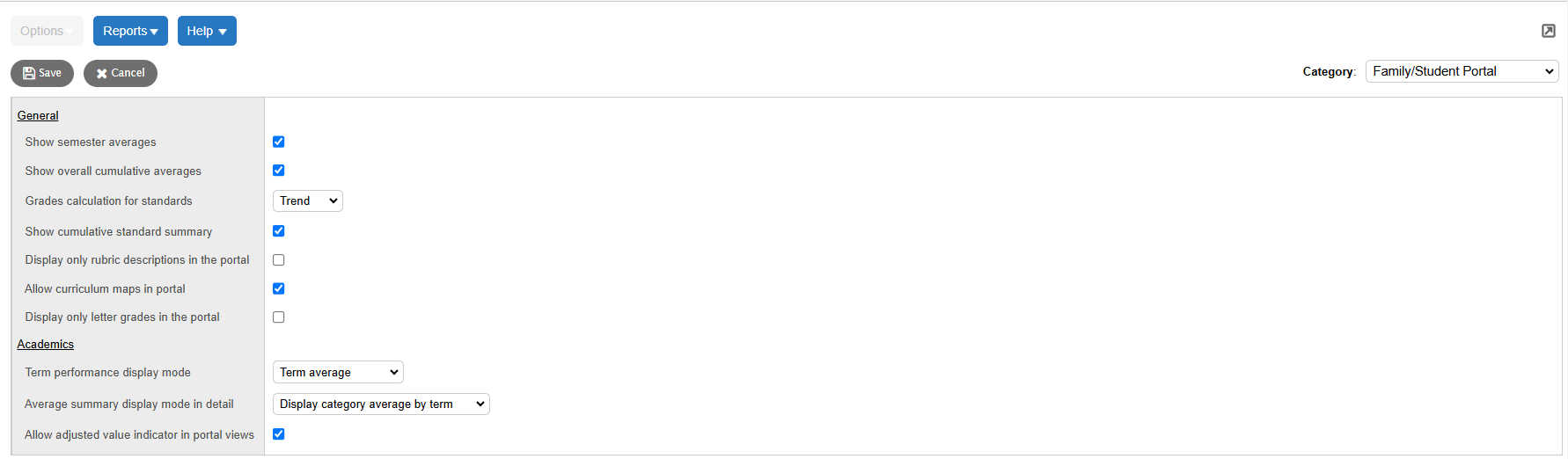Click the Show semester averages label

[91, 142]
